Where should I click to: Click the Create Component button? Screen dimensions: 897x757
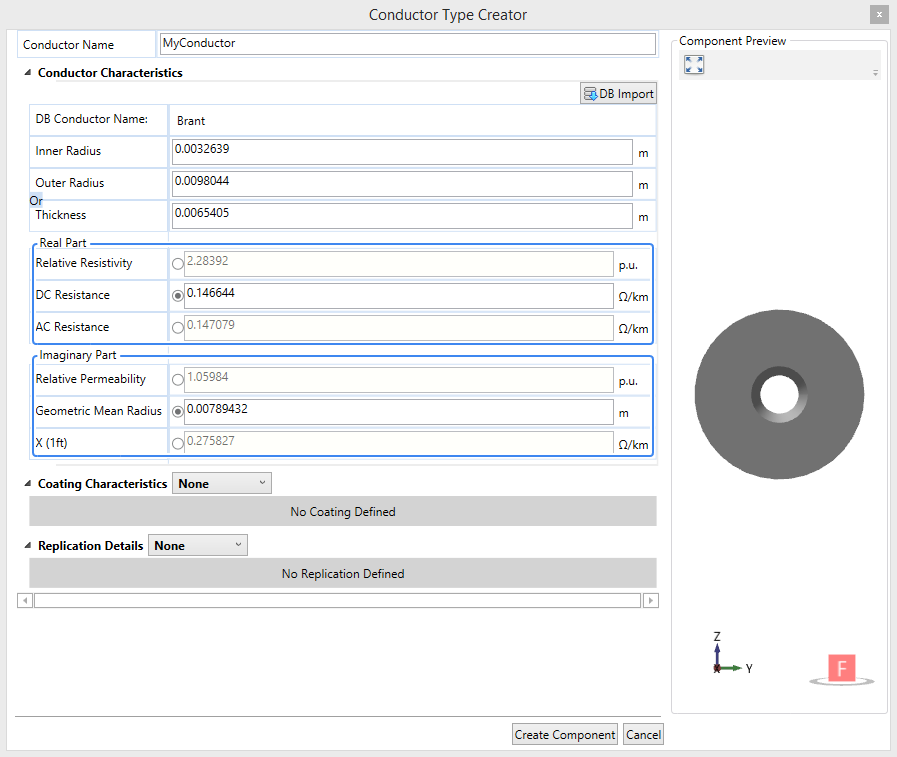pyautogui.click(x=565, y=735)
